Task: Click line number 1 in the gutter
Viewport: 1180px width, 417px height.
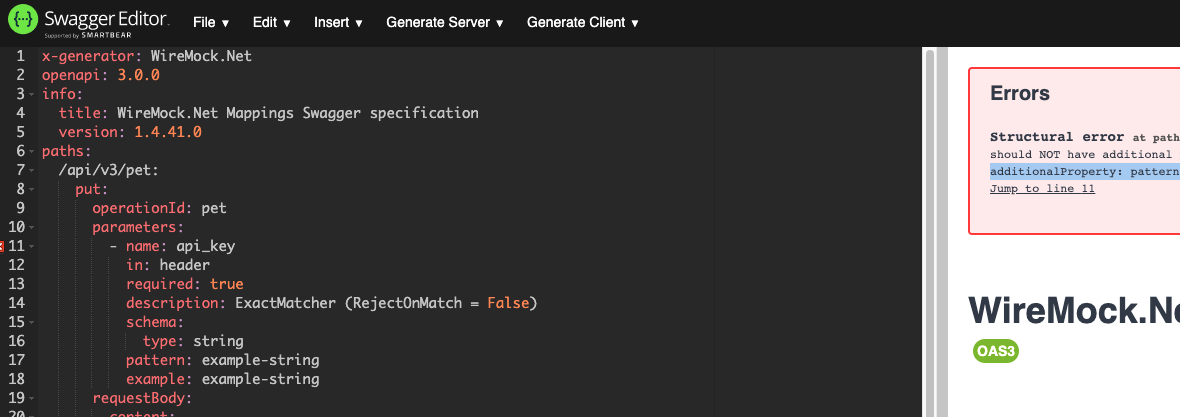Action: tap(21, 56)
